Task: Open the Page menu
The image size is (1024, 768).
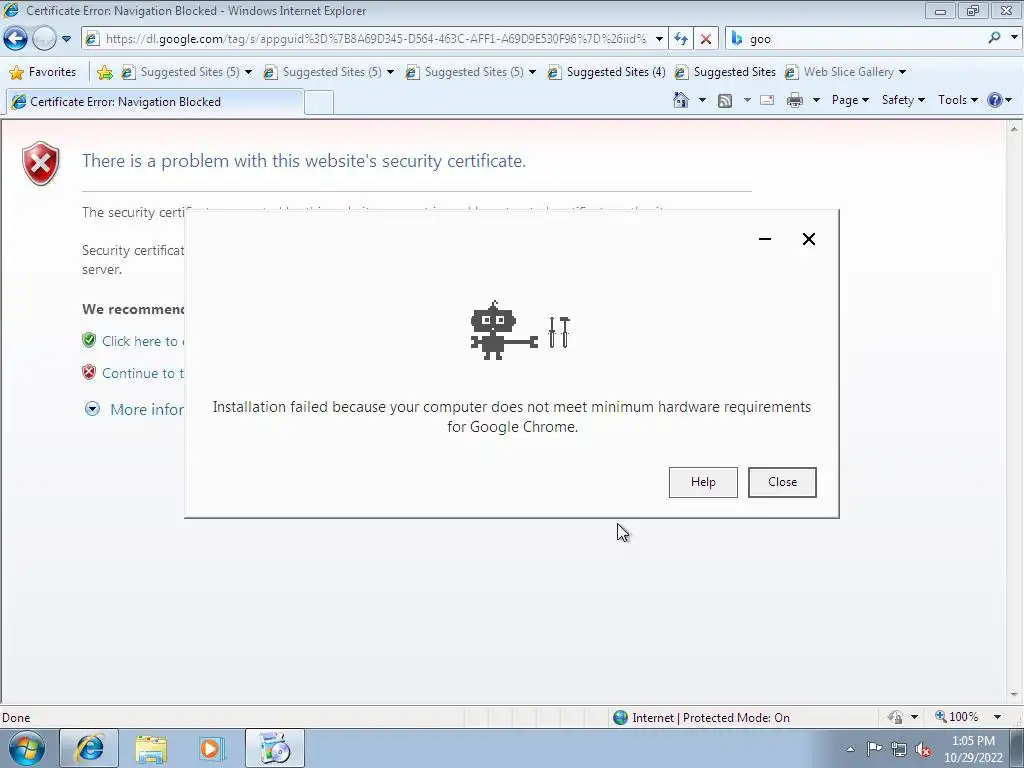Action: [850, 100]
